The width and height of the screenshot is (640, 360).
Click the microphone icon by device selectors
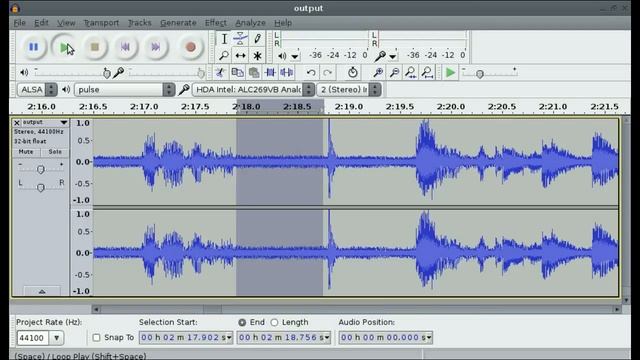[184, 89]
